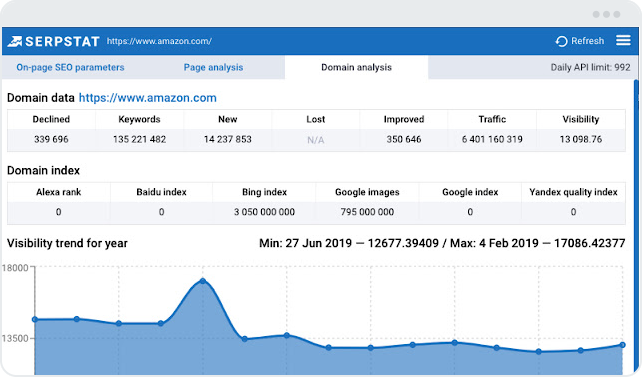Click the peak data point on chart

203,281
